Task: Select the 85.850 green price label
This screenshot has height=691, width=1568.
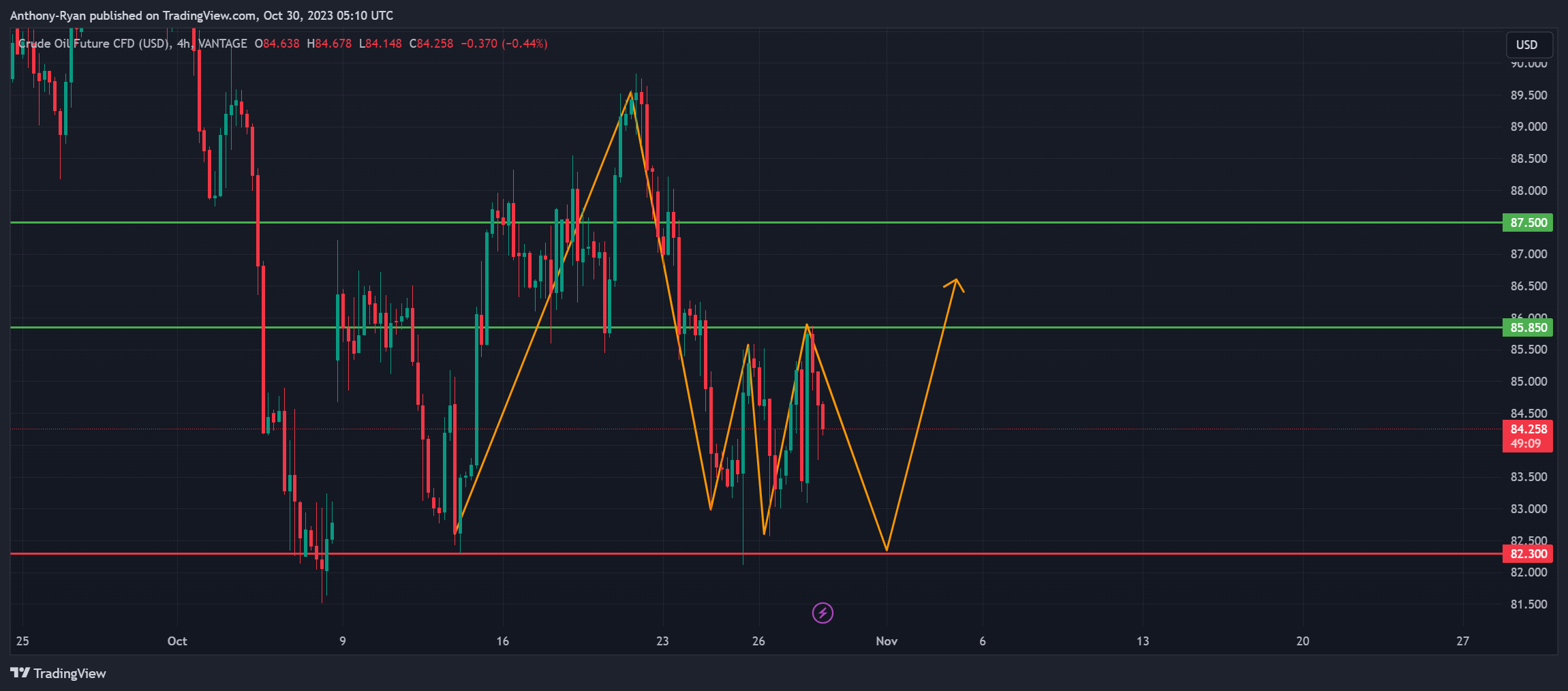Action: (x=1528, y=328)
